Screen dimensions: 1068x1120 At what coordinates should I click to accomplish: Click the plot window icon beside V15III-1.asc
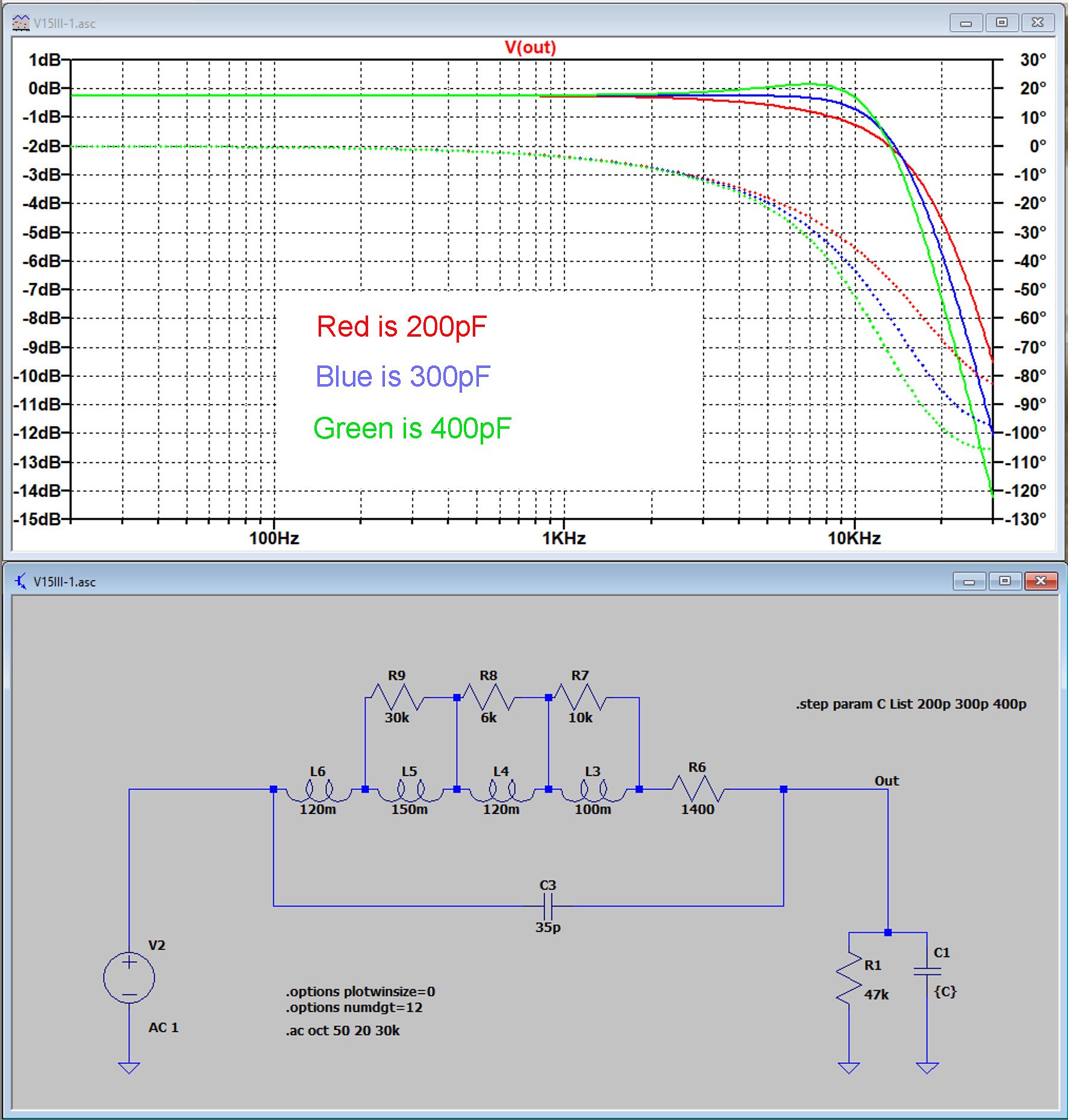pyautogui.click(x=21, y=23)
